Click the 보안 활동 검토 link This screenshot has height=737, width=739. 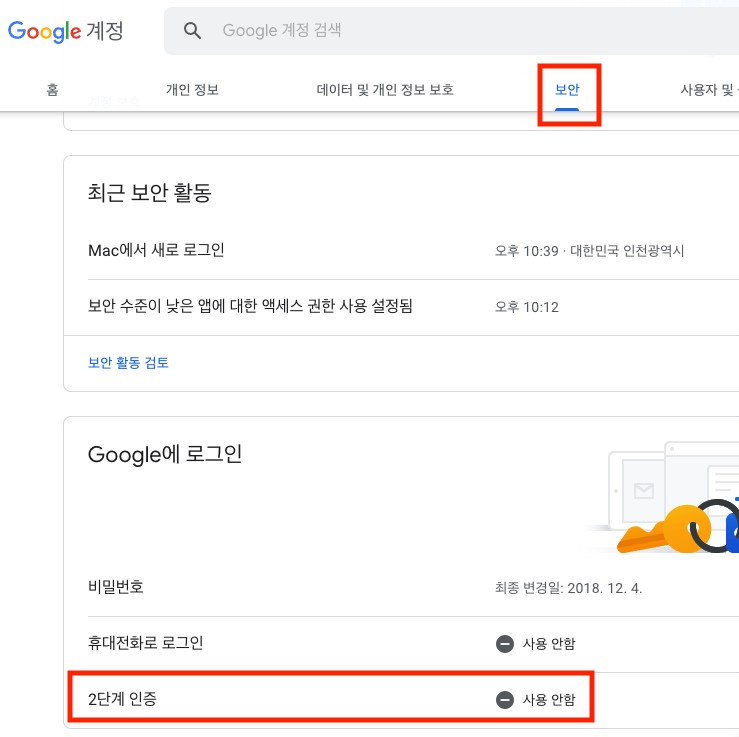pos(128,362)
